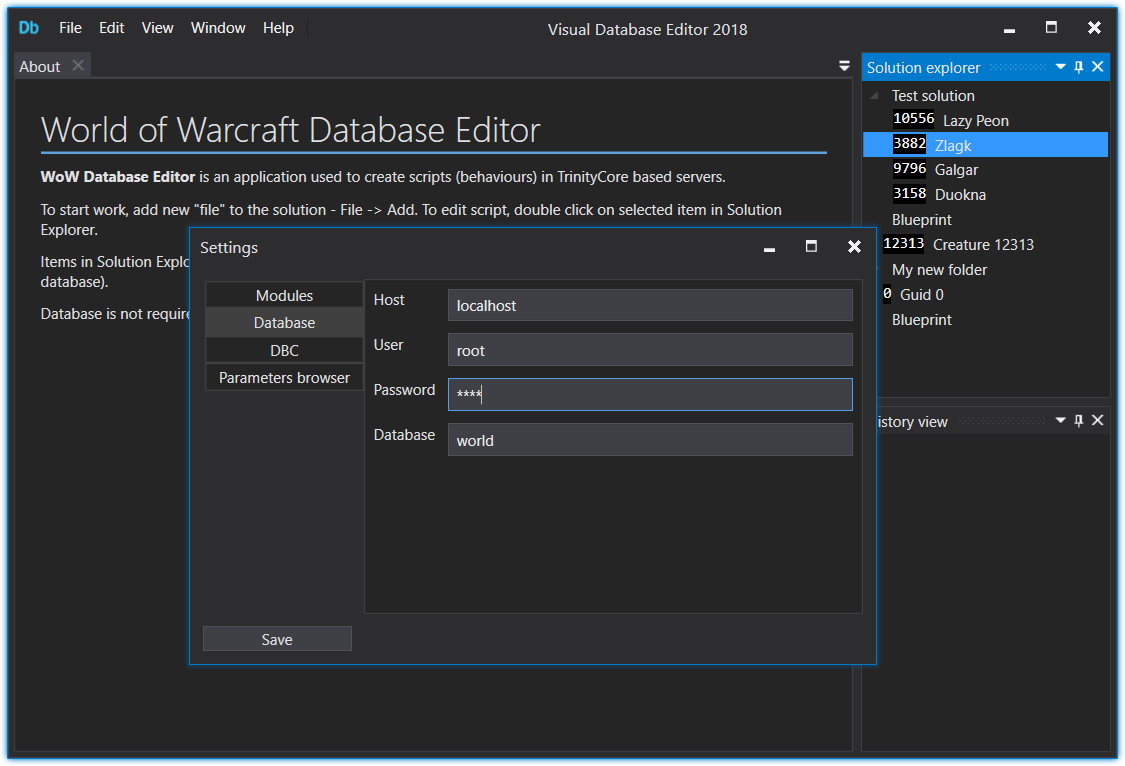Minimize the Settings dialog
The width and height of the screenshot is (1125, 766).
coord(769,248)
